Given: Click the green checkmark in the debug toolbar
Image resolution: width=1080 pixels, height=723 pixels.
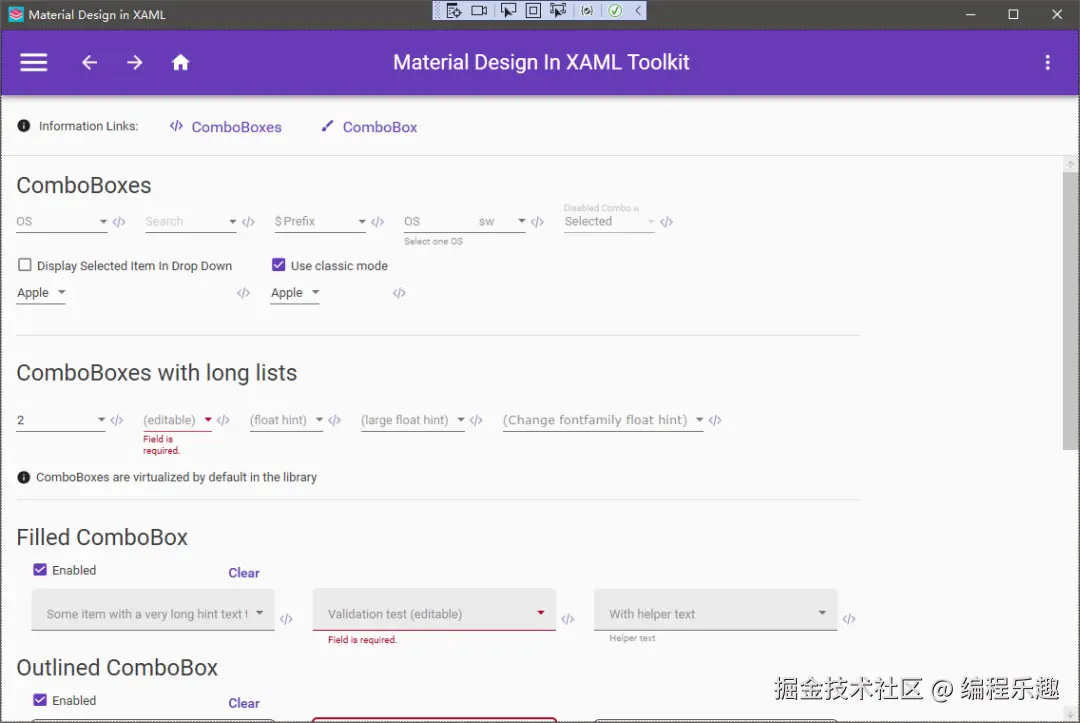Looking at the screenshot, I should 615,10.
